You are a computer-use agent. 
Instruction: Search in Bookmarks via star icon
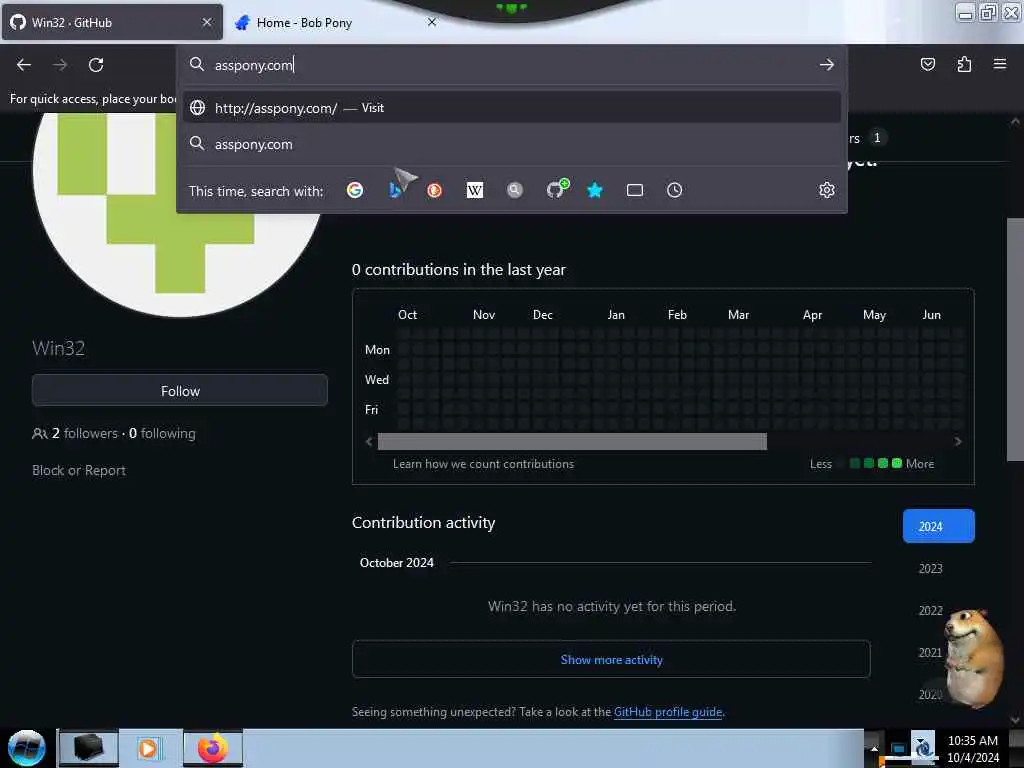click(595, 190)
